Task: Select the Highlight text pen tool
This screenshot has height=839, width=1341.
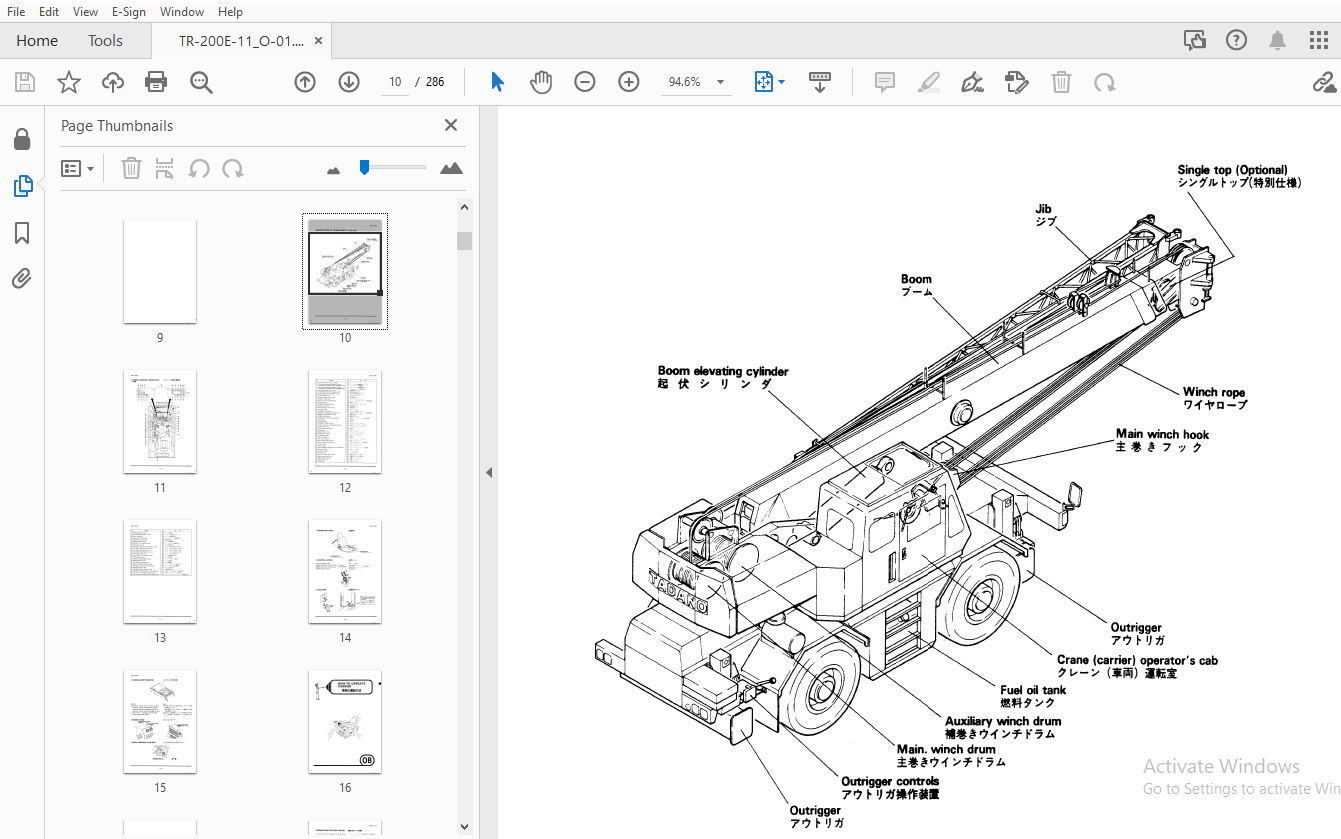Action: pos(930,82)
